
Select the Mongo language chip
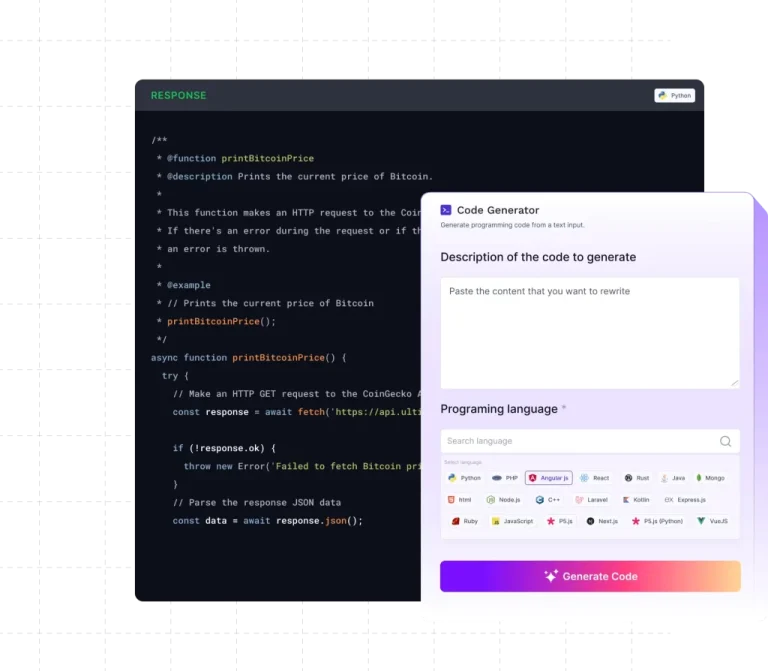[711, 478]
